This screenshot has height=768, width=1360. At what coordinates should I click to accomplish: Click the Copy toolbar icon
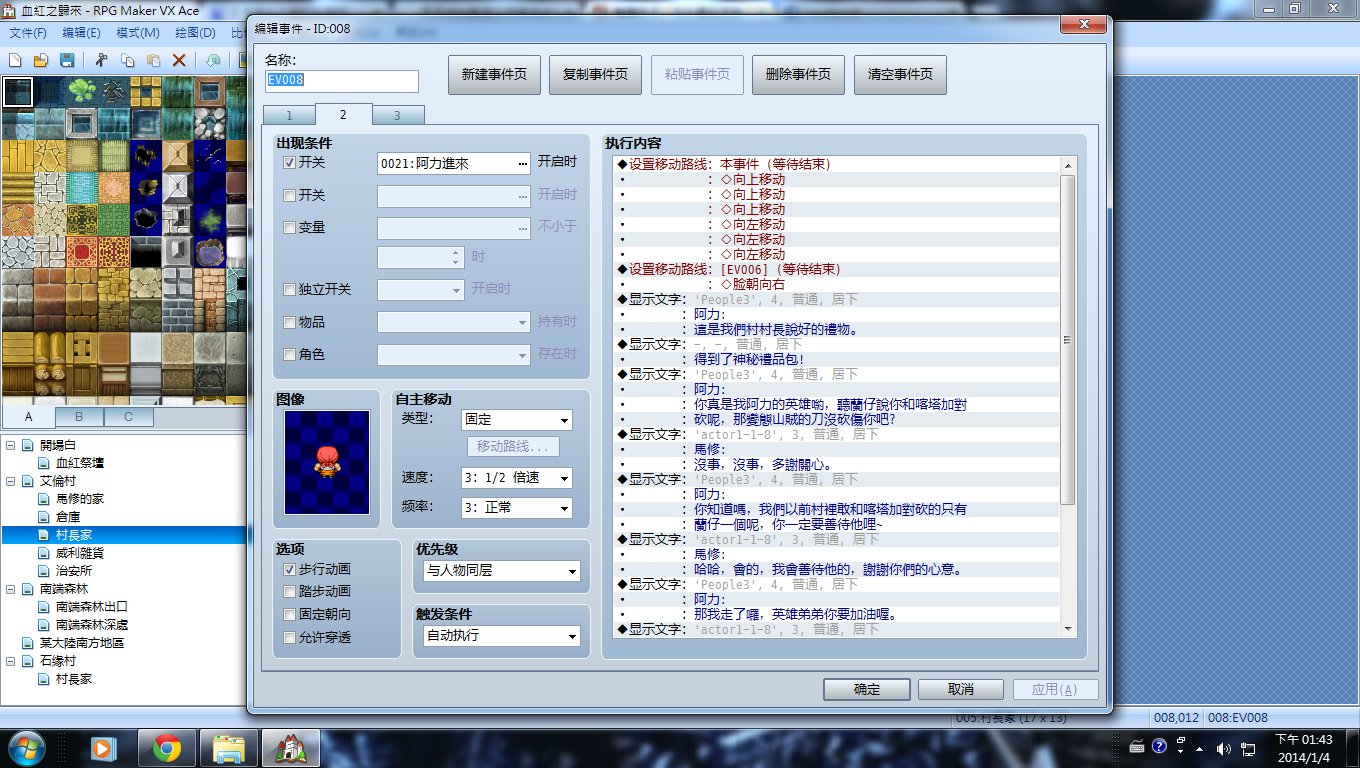point(128,60)
